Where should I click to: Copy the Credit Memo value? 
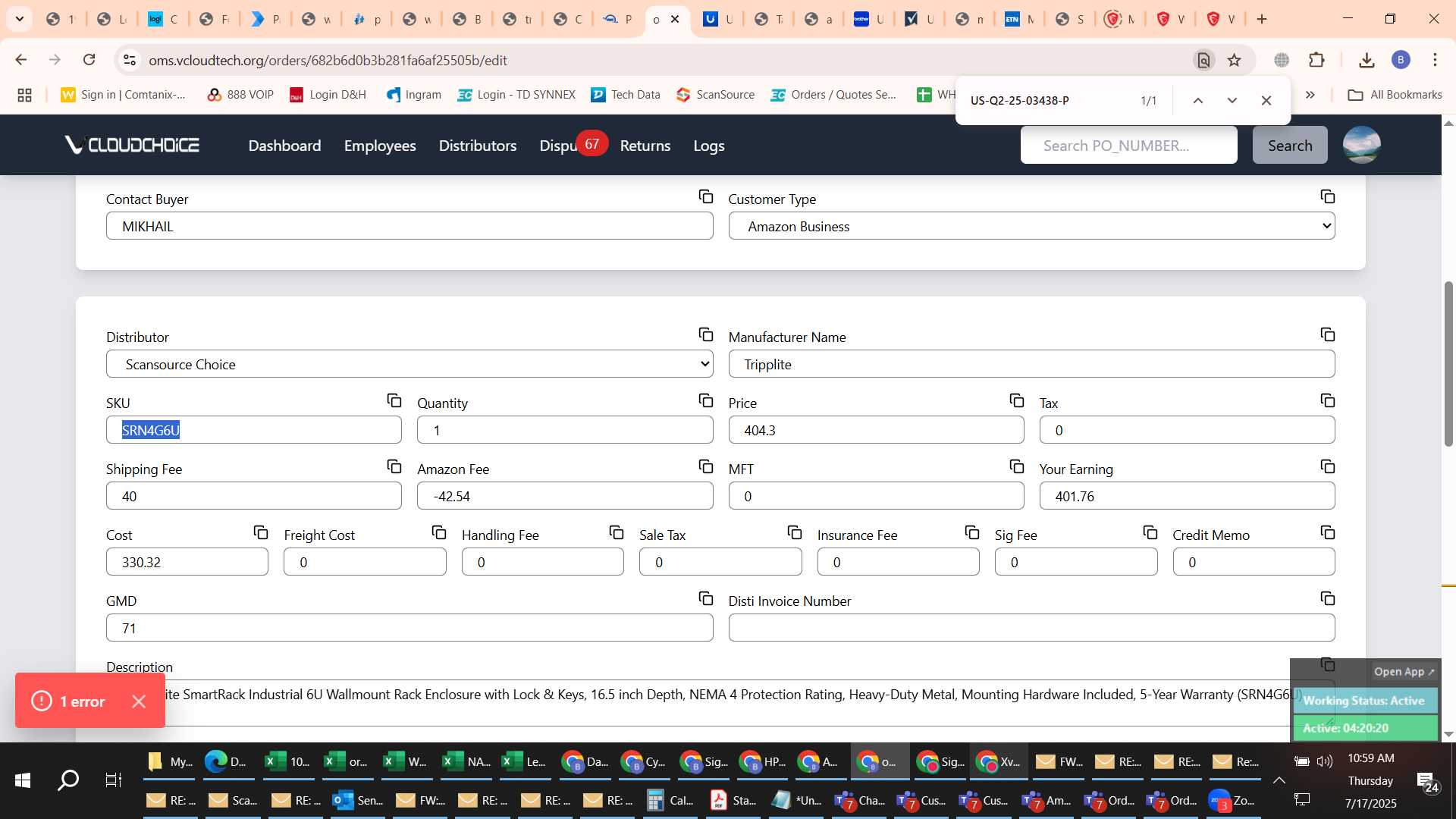1328,533
